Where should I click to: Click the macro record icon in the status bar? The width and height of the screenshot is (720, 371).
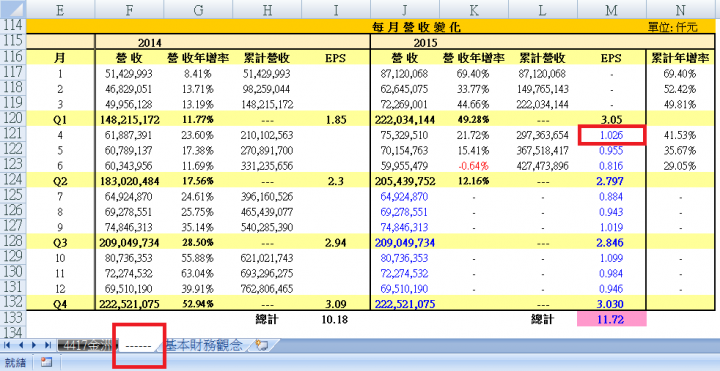coord(47,362)
